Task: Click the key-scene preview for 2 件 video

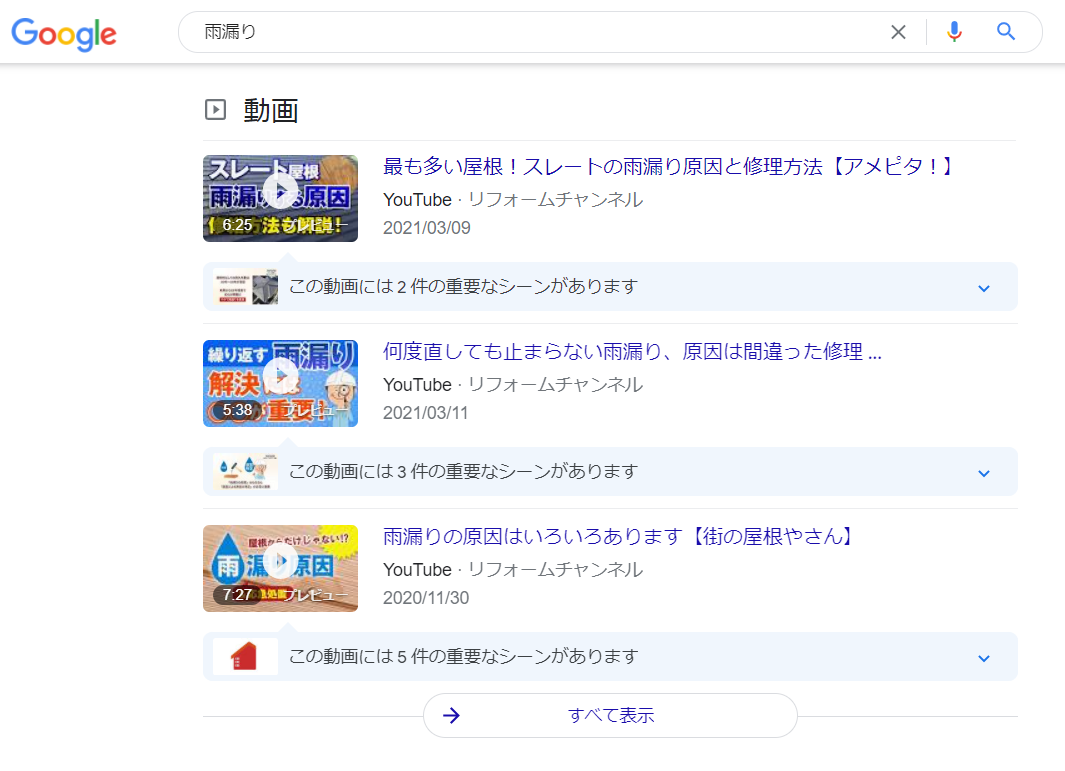Action: (x=245, y=287)
